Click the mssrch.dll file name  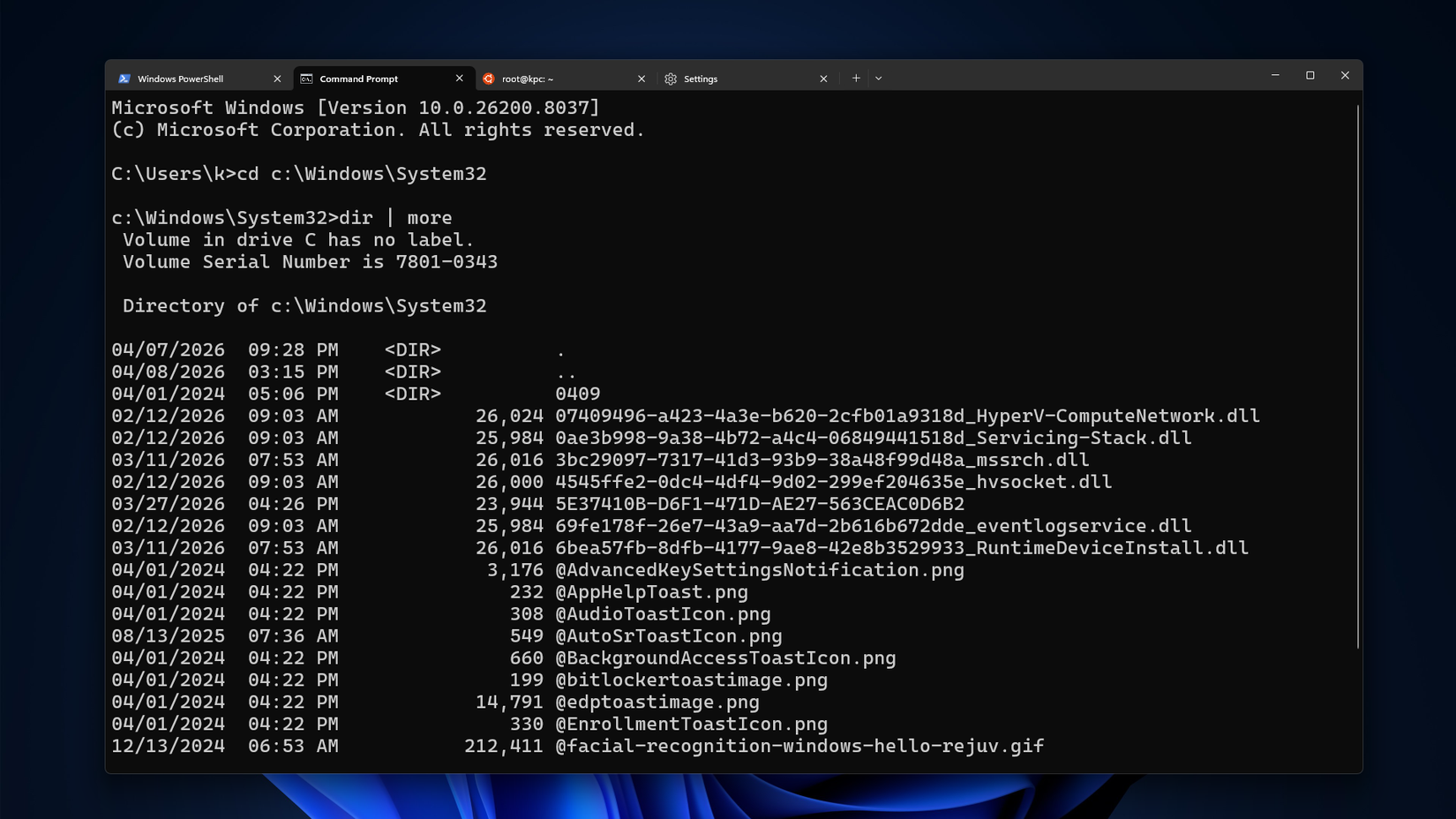tap(822, 460)
